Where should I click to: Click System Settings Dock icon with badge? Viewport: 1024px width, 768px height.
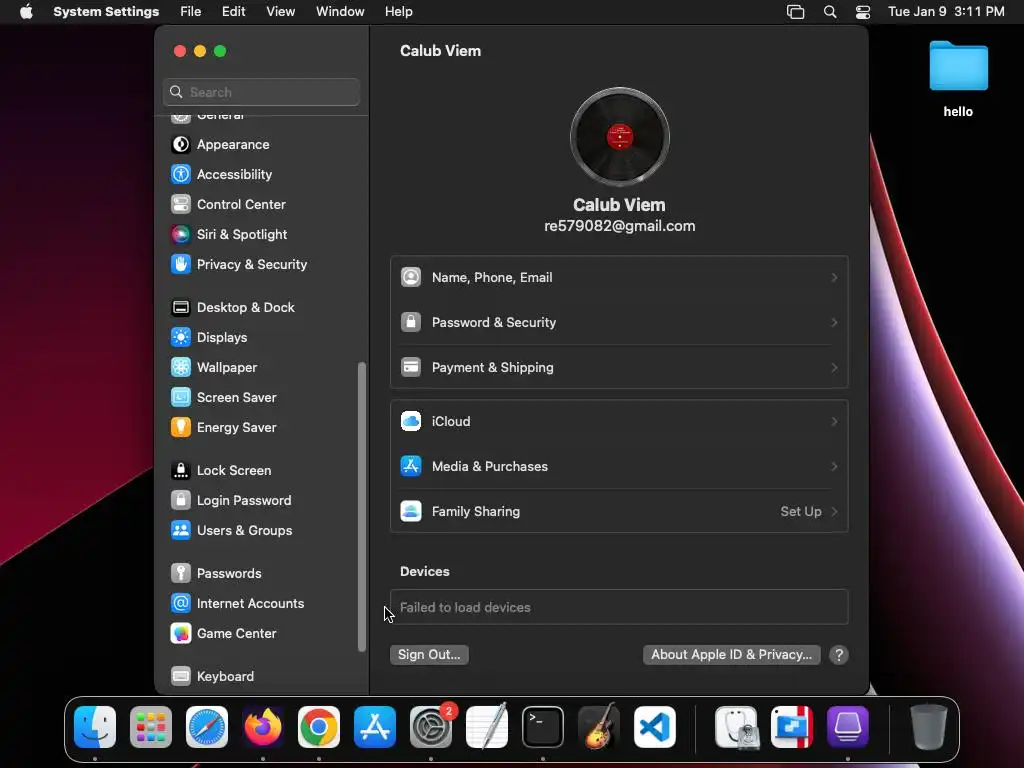click(431, 727)
